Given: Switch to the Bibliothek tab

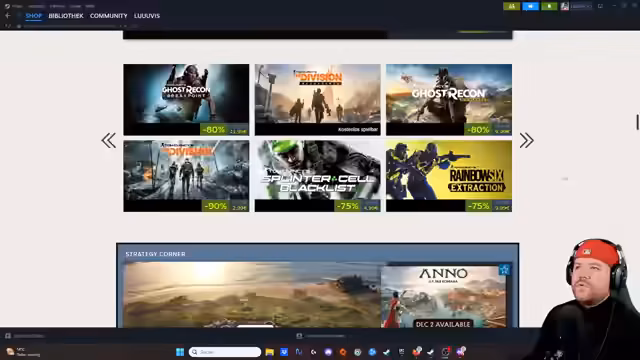Looking at the screenshot, I should (x=66, y=16).
